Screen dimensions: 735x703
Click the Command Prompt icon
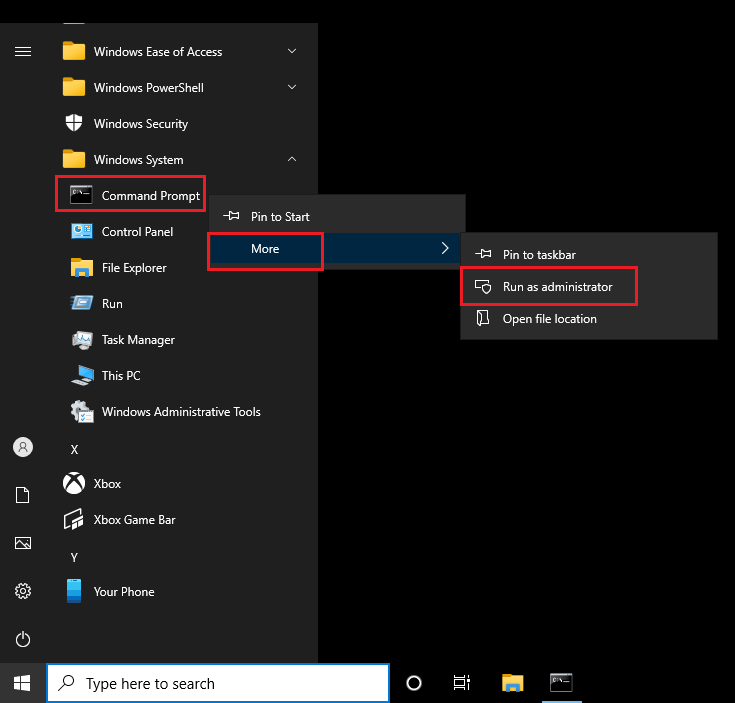[x=81, y=194]
